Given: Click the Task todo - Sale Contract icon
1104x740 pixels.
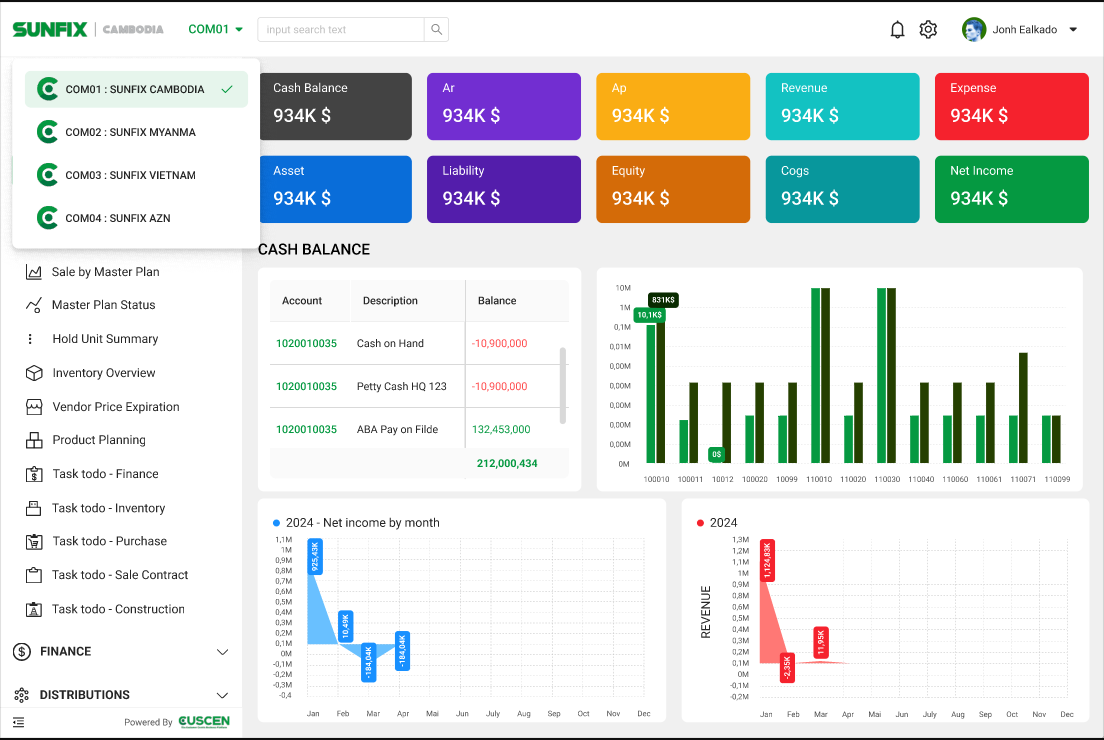Looking at the screenshot, I should pyautogui.click(x=34, y=575).
